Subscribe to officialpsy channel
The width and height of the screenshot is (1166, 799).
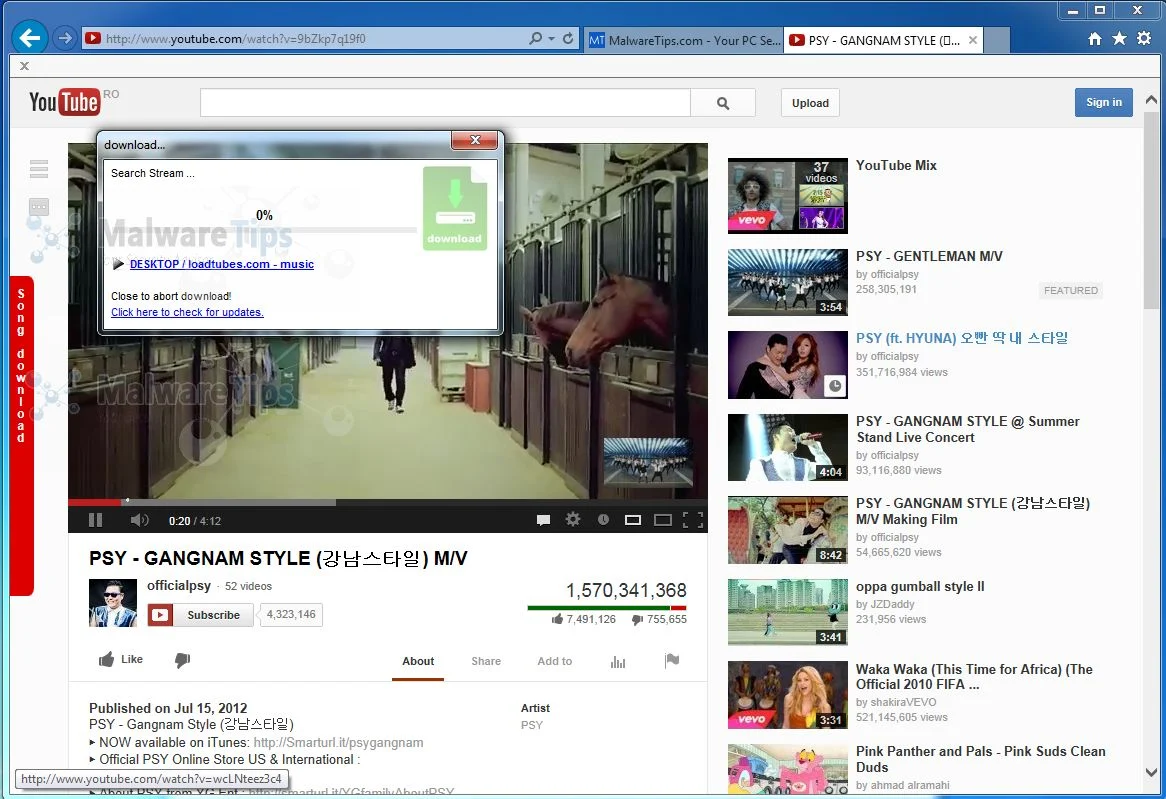coord(201,615)
